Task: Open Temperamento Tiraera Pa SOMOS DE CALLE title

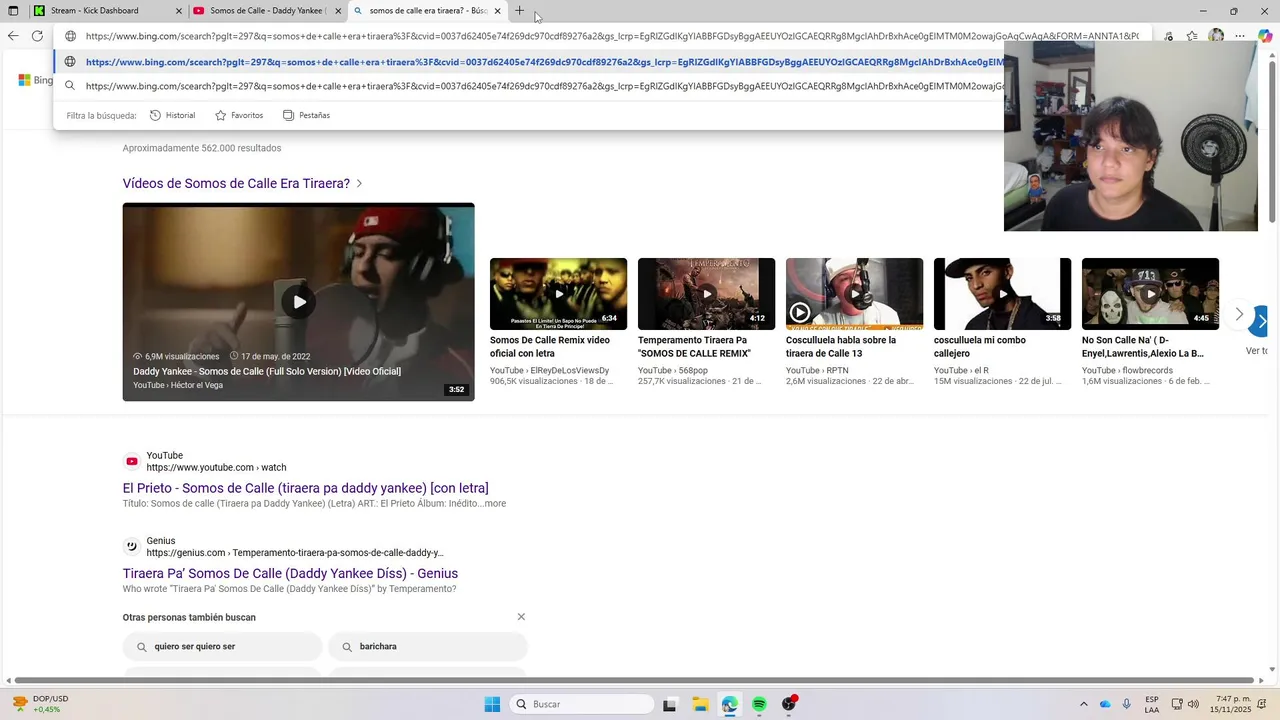Action: point(694,347)
